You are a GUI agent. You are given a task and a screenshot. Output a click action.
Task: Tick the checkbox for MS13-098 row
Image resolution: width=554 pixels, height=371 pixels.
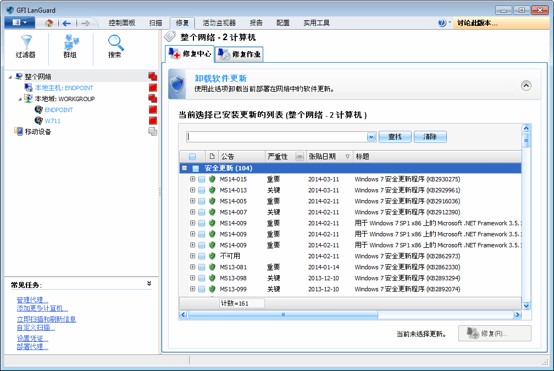tap(201, 278)
